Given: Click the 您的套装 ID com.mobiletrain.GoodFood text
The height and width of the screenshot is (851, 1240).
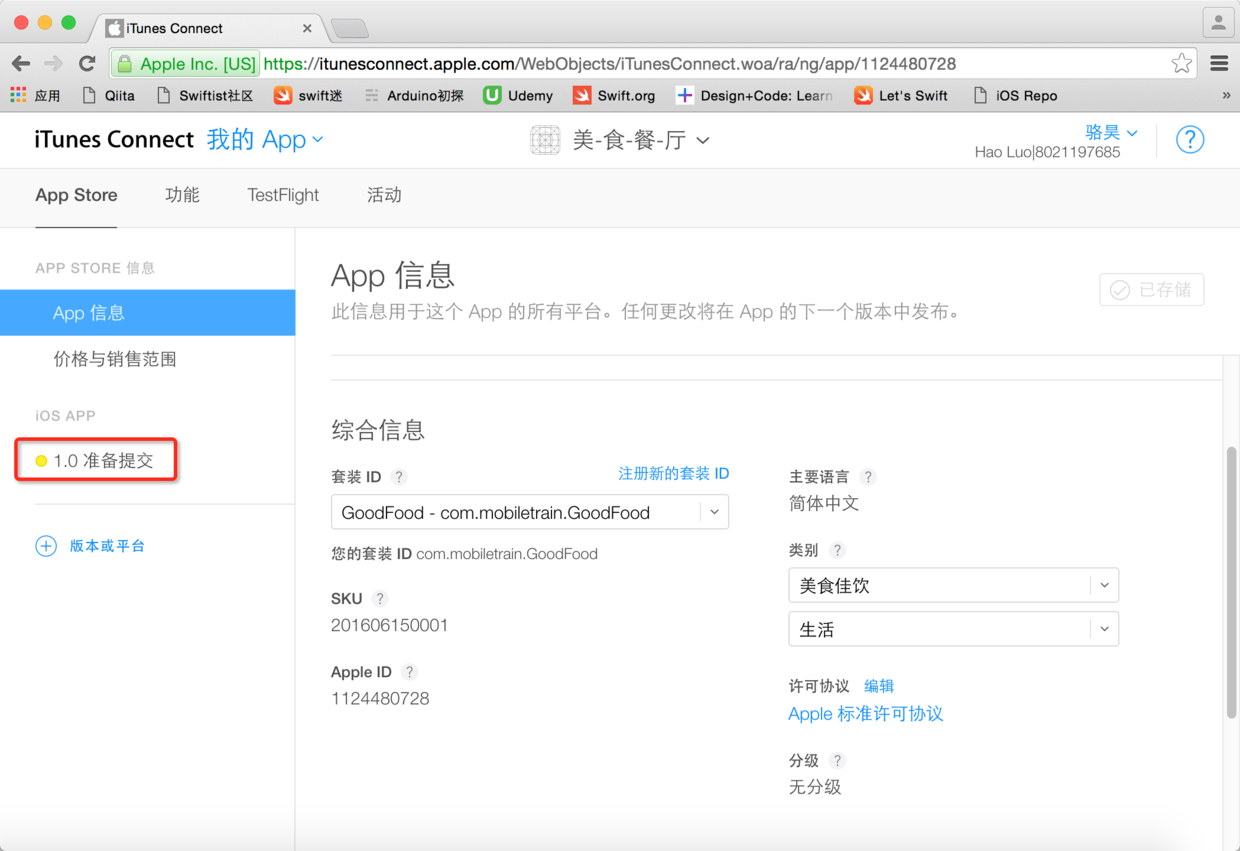Looking at the screenshot, I should (x=464, y=554).
